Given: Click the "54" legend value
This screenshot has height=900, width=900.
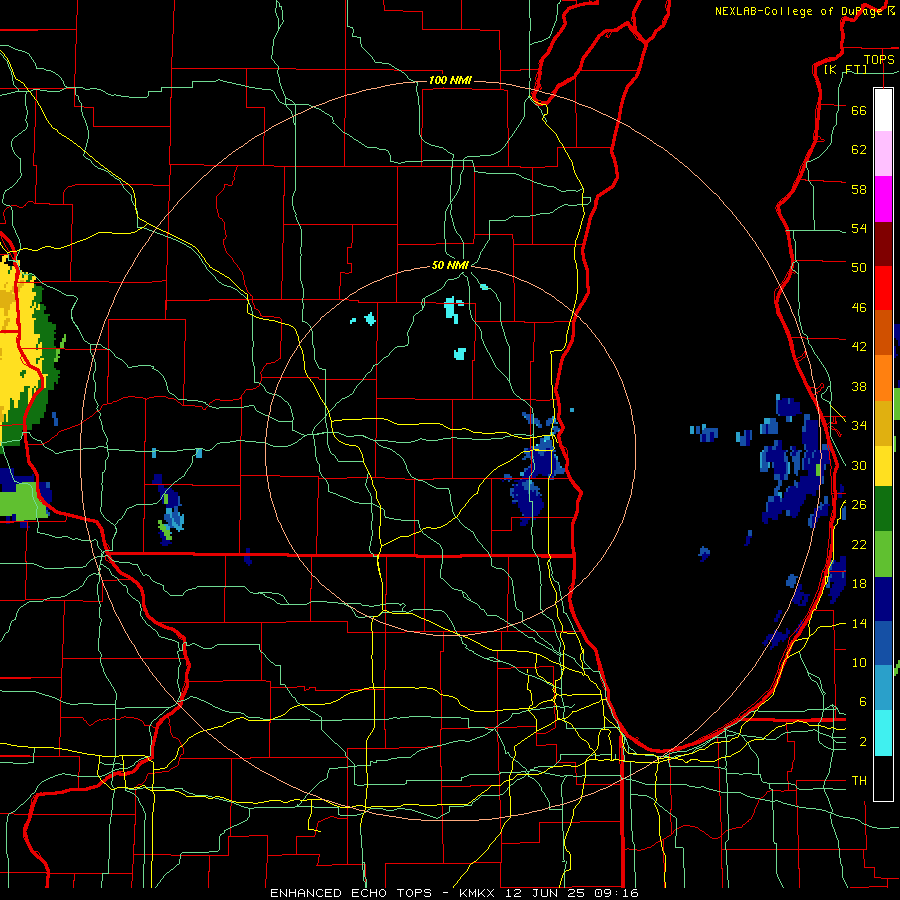Looking at the screenshot, I should tap(859, 228).
